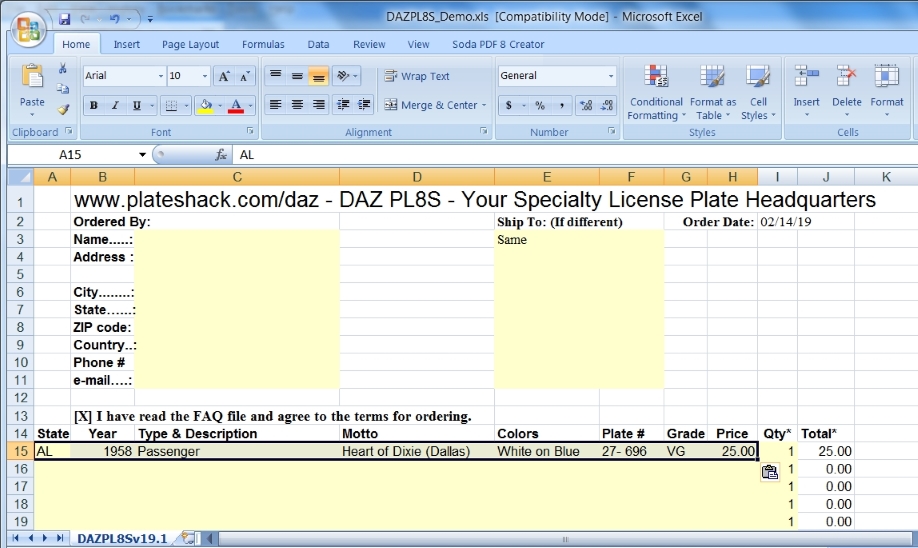The height and width of the screenshot is (548, 918).
Task: Open Format as Table gallery
Action: coord(713,91)
